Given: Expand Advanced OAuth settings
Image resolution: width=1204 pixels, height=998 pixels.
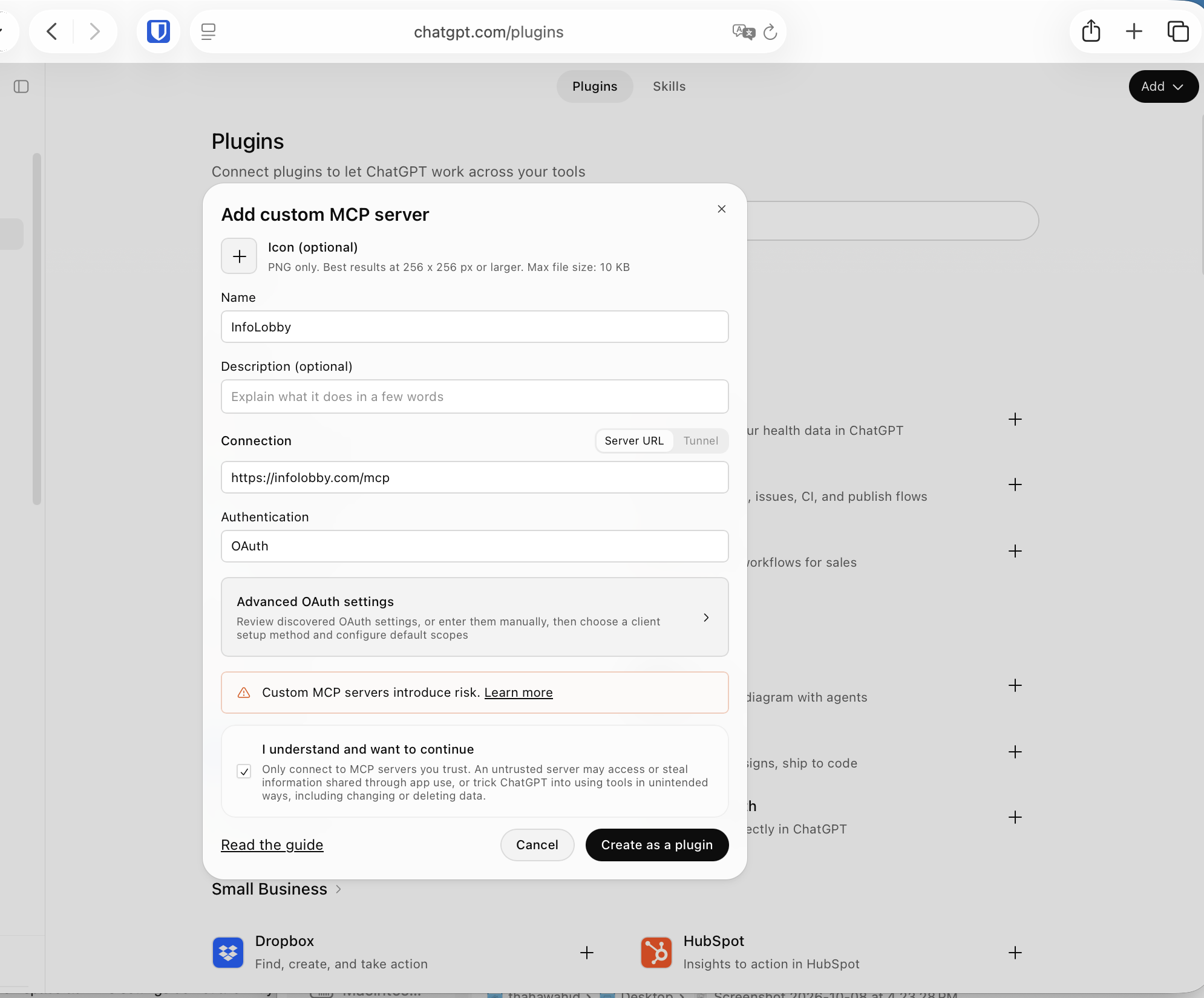Looking at the screenshot, I should [x=475, y=617].
